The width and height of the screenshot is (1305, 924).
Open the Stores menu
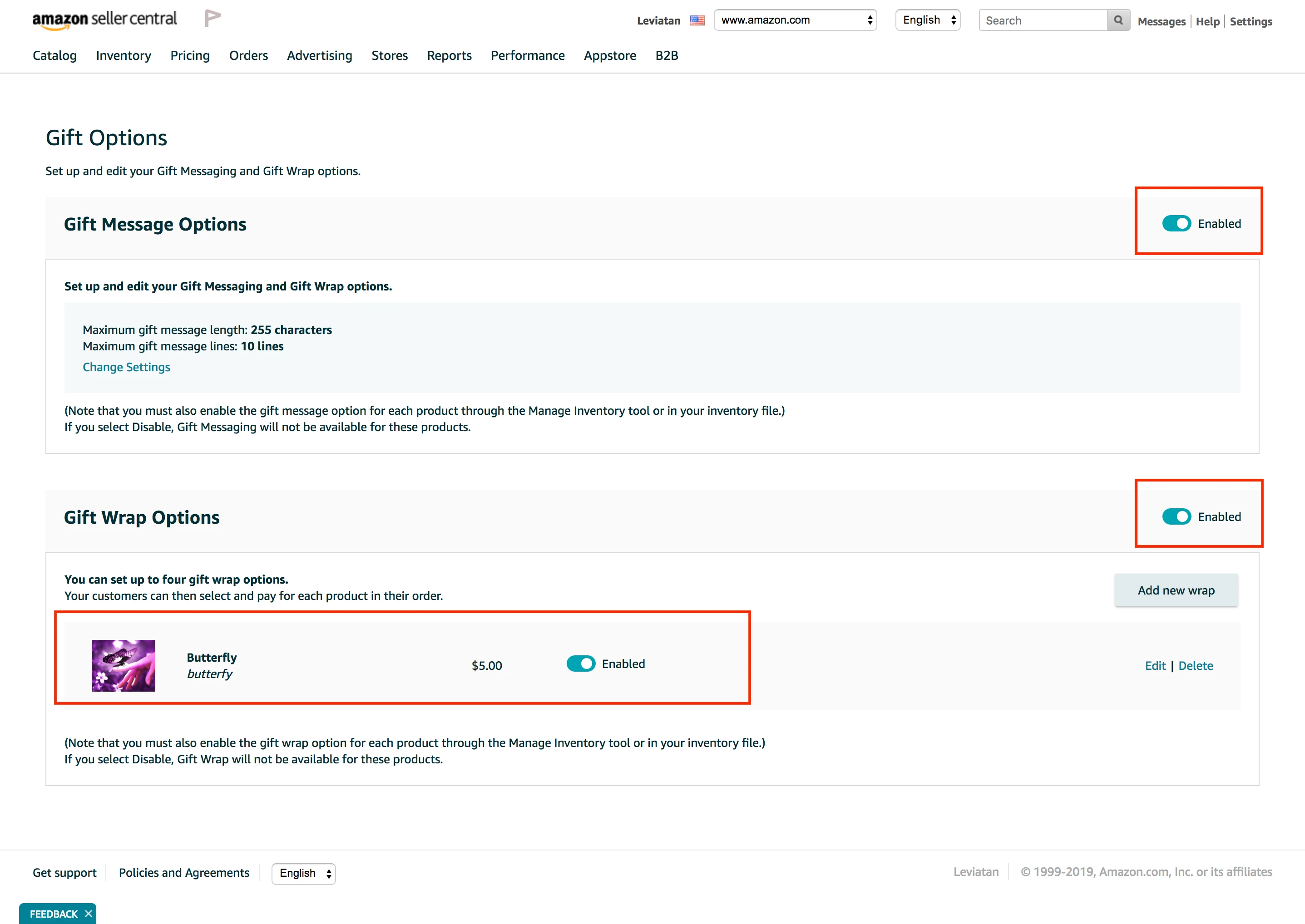click(390, 55)
